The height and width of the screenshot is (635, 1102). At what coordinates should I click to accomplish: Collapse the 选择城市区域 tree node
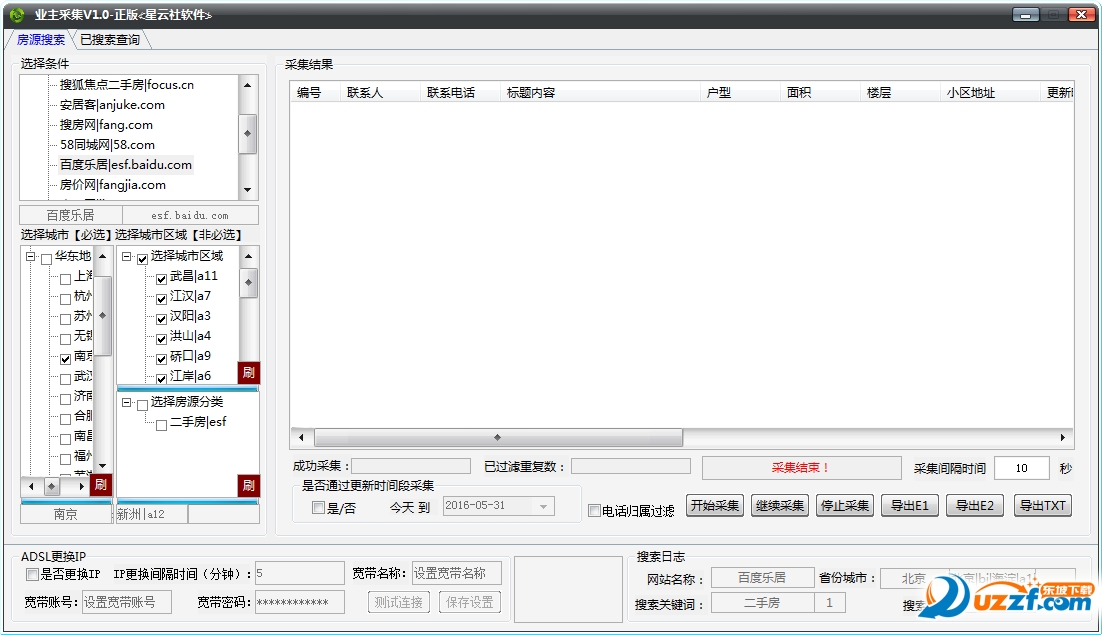[127, 256]
